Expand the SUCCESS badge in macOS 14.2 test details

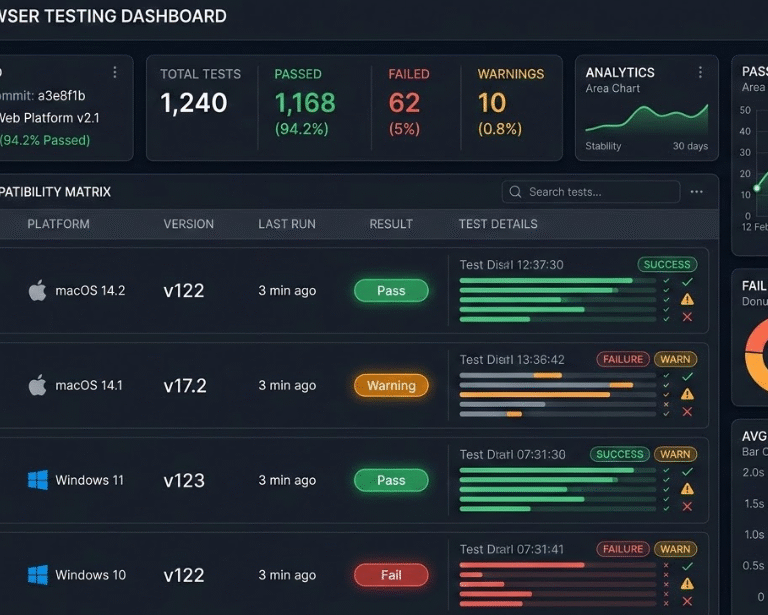pos(667,265)
